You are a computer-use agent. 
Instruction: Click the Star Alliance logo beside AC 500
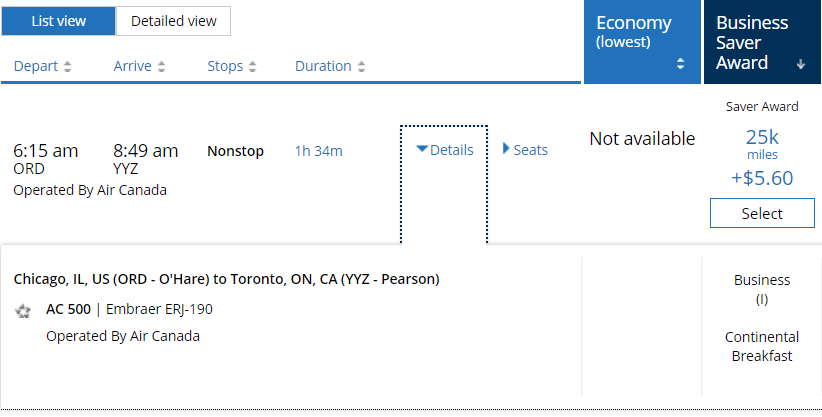click(23, 311)
